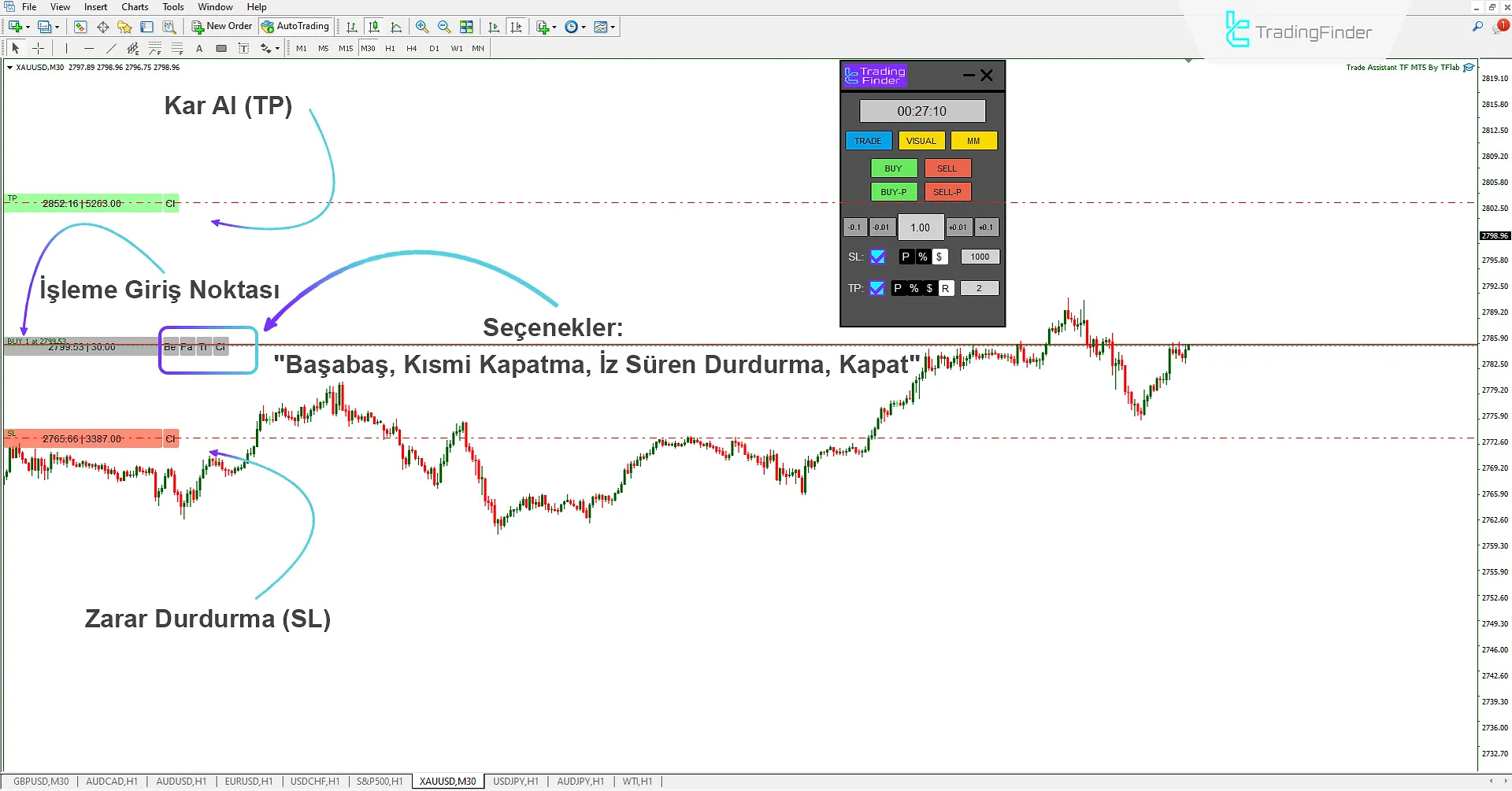
Task: Click the lot size field showing 1.00
Action: click(x=921, y=227)
